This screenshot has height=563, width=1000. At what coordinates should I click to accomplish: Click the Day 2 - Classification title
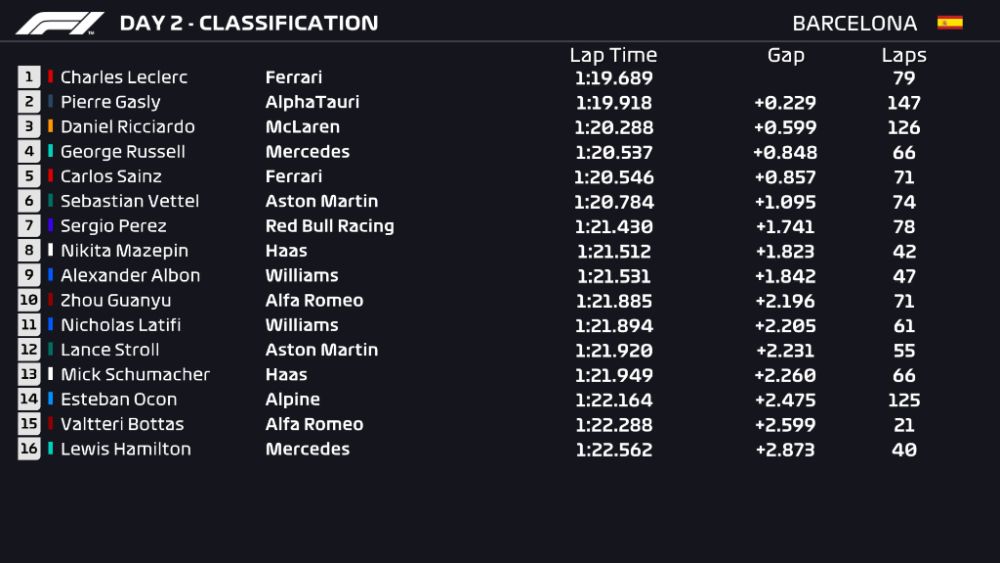tap(248, 23)
